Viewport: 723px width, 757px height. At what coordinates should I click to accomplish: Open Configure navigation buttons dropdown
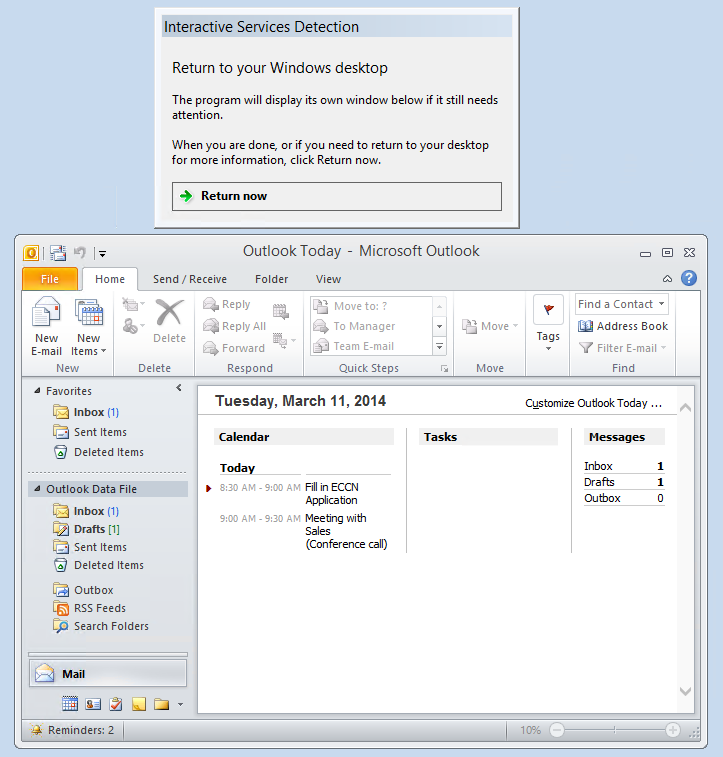(x=180, y=704)
